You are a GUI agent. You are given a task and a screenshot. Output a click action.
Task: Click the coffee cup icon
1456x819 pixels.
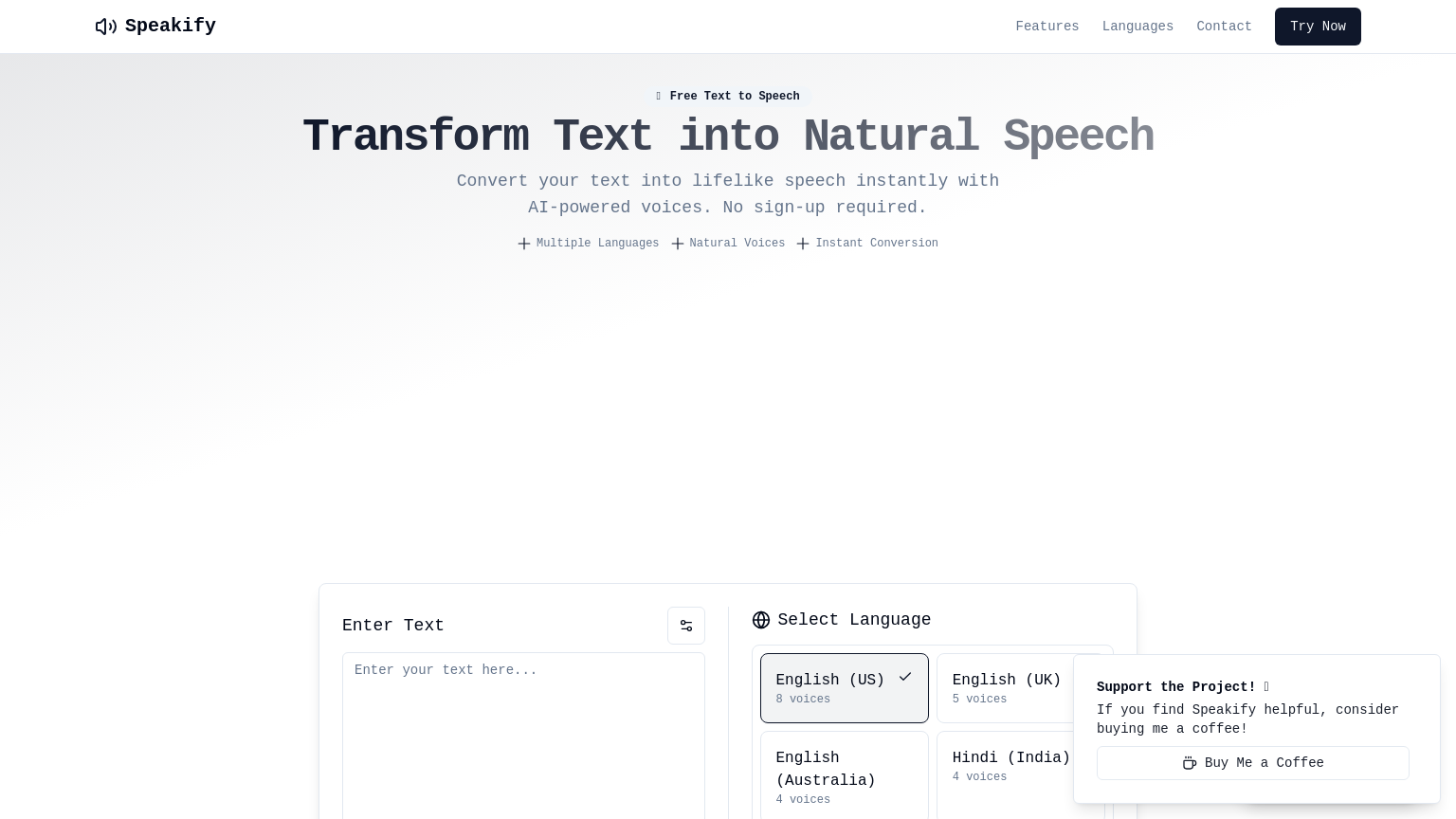pyautogui.click(x=1190, y=763)
